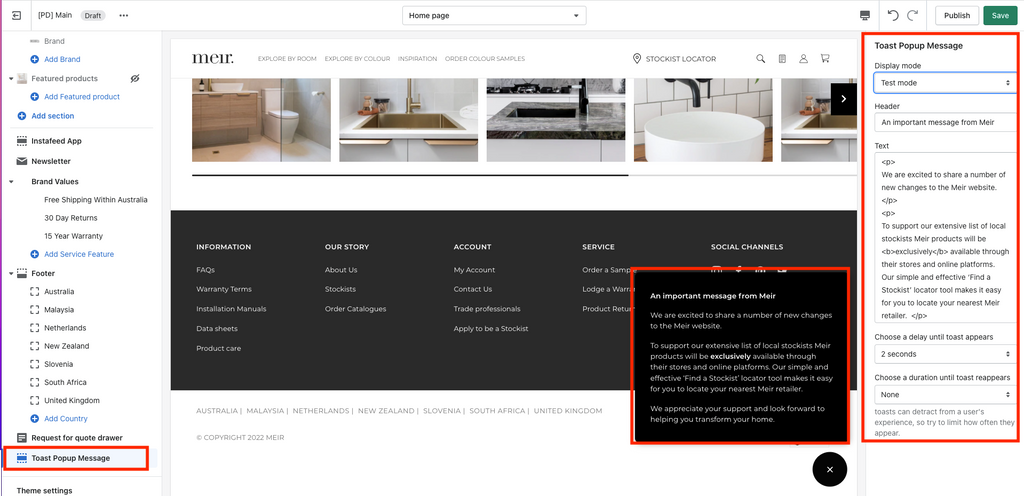The height and width of the screenshot is (496, 1024).
Task: Click inside the Text HTML textarea
Action: (945, 238)
